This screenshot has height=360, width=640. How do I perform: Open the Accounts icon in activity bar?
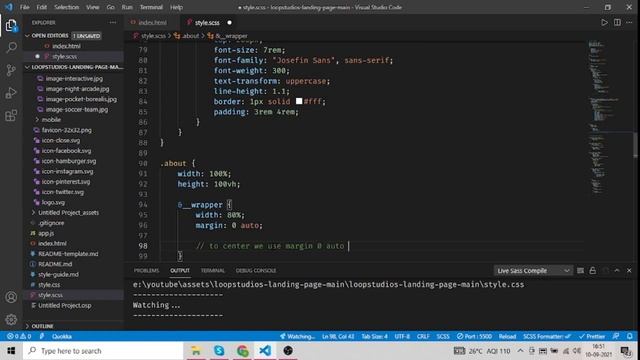pos(11,297)
